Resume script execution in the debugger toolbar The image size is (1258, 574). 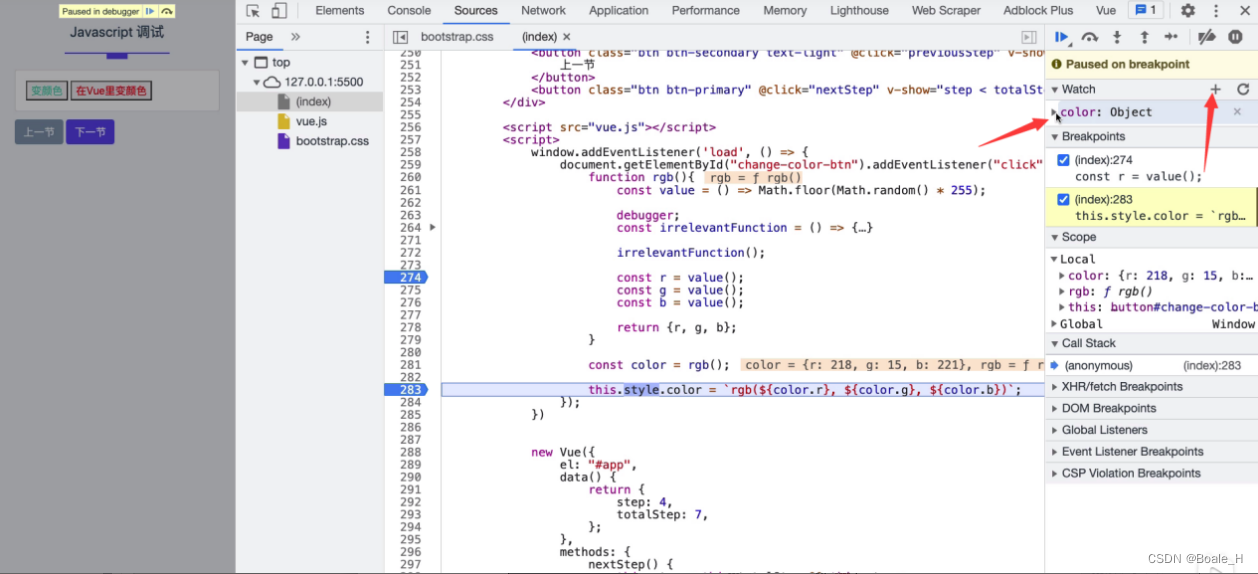point(1062,37)
